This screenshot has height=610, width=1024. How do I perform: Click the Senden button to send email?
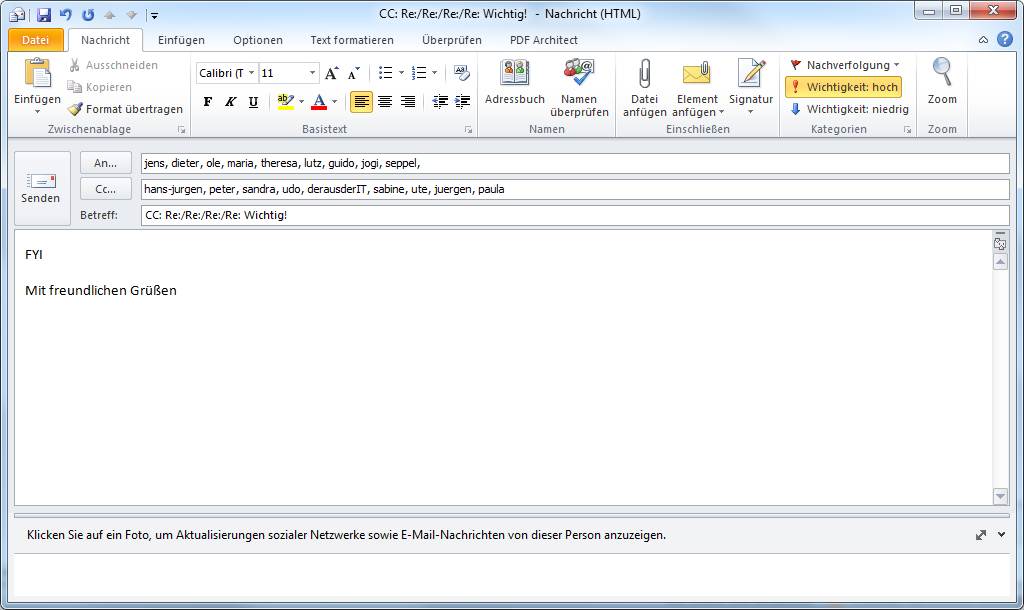pos(41,188)
